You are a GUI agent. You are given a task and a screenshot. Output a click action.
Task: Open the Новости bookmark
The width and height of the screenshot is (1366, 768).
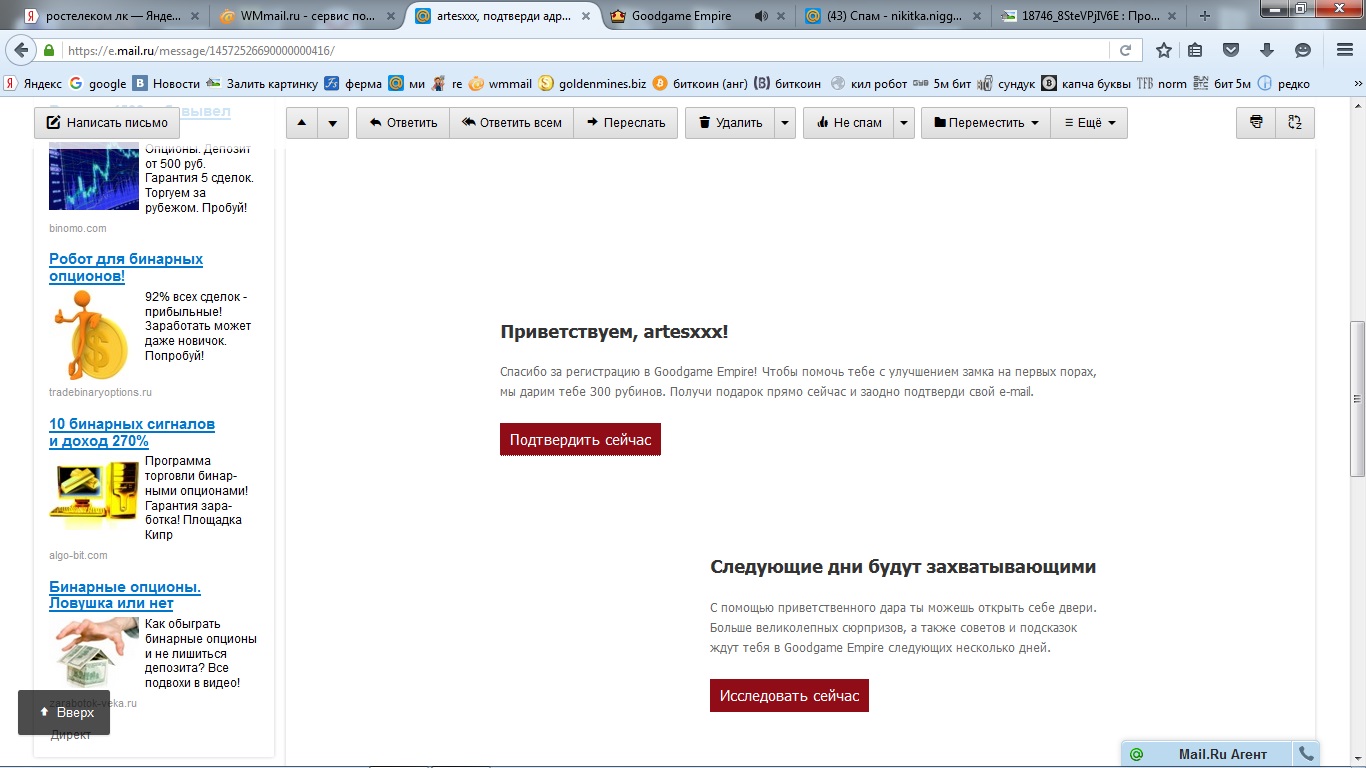pos(166,84)
